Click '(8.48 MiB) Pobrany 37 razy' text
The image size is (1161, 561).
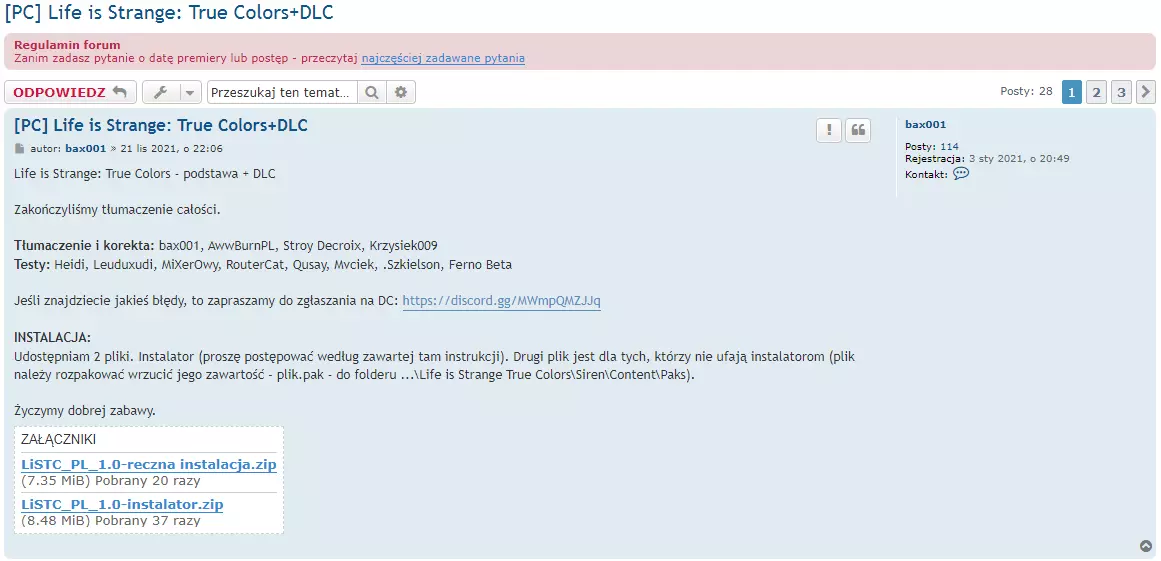tap(110, 521)
